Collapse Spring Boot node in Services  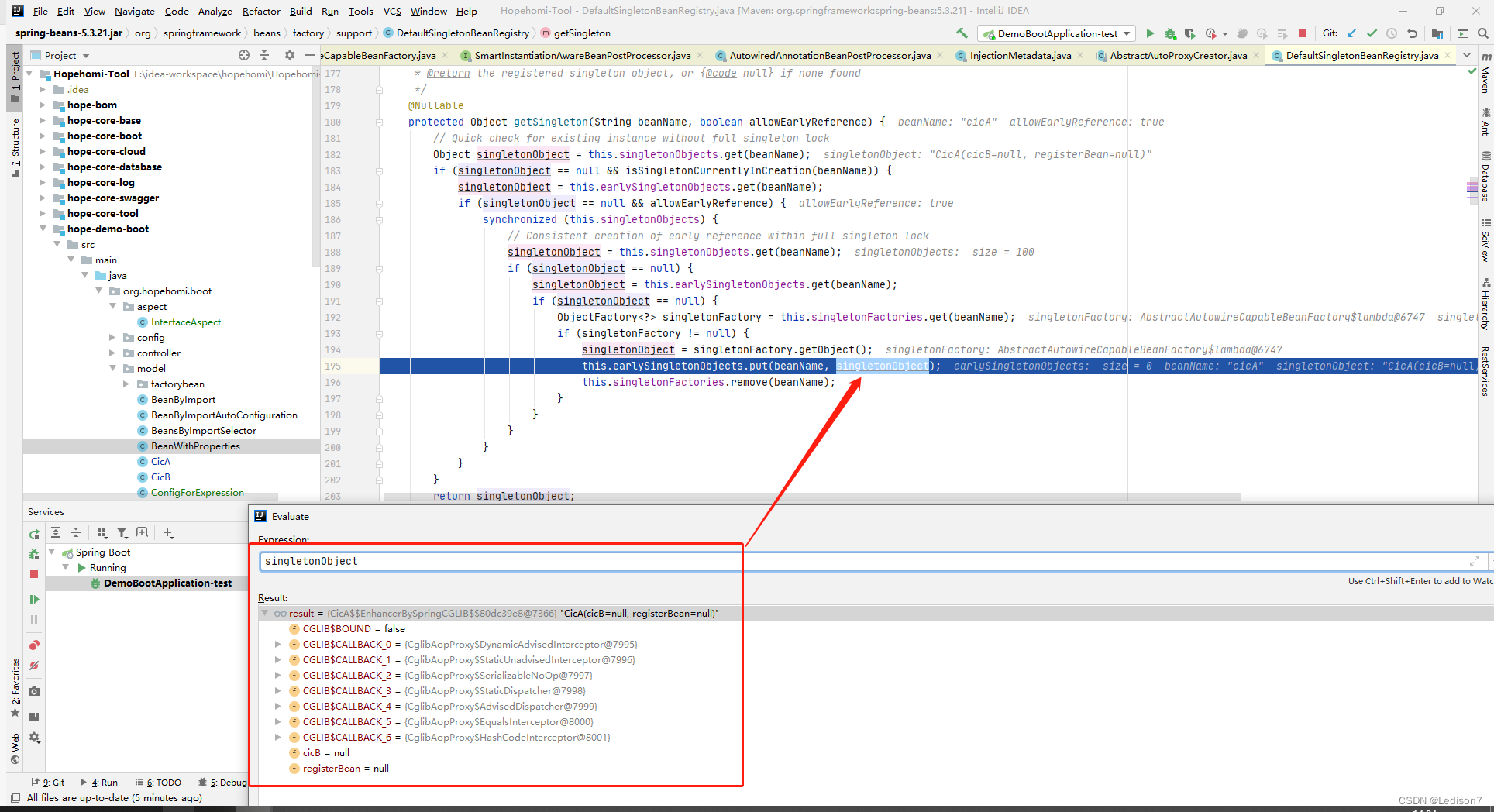point(52,552)
